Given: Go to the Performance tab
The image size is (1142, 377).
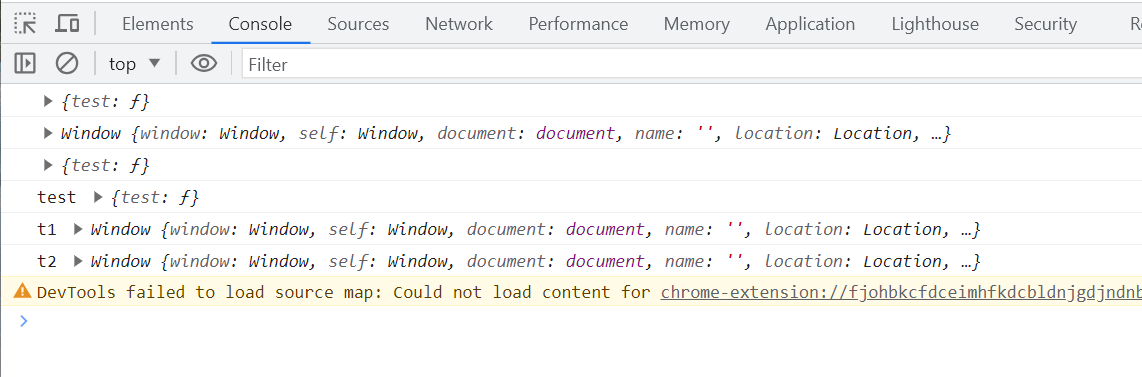Looking at the screenshot, I should click(578, 24).
